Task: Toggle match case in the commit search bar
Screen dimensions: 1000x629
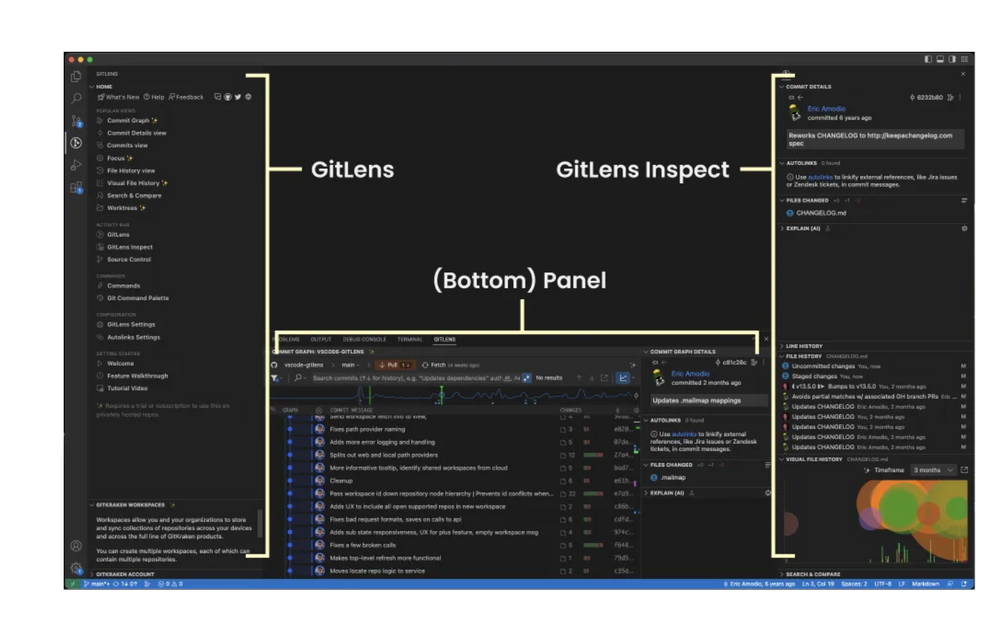Action: pyautogui.click(x=517, y=377)
